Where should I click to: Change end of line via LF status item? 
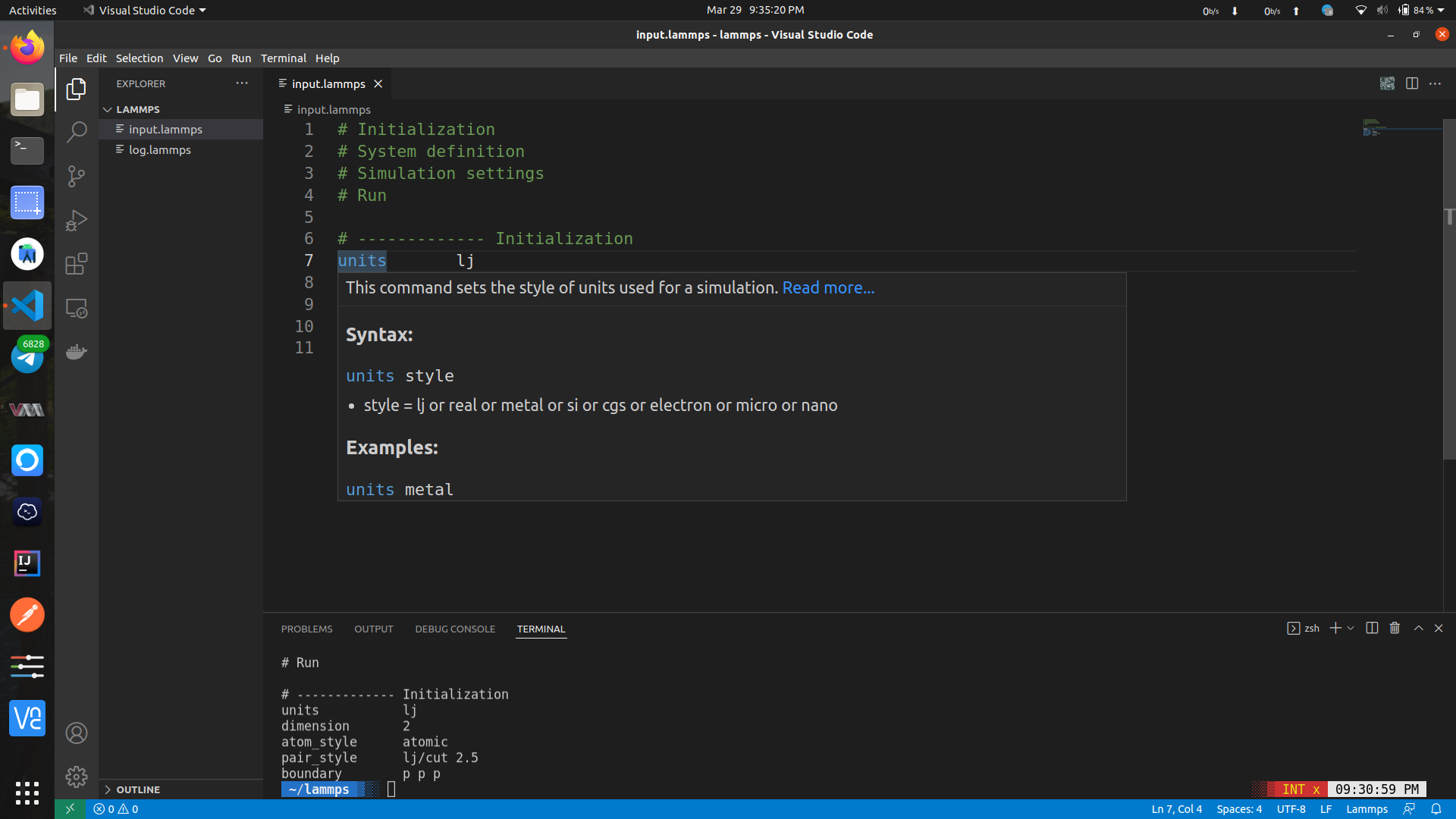point(1326,809)
